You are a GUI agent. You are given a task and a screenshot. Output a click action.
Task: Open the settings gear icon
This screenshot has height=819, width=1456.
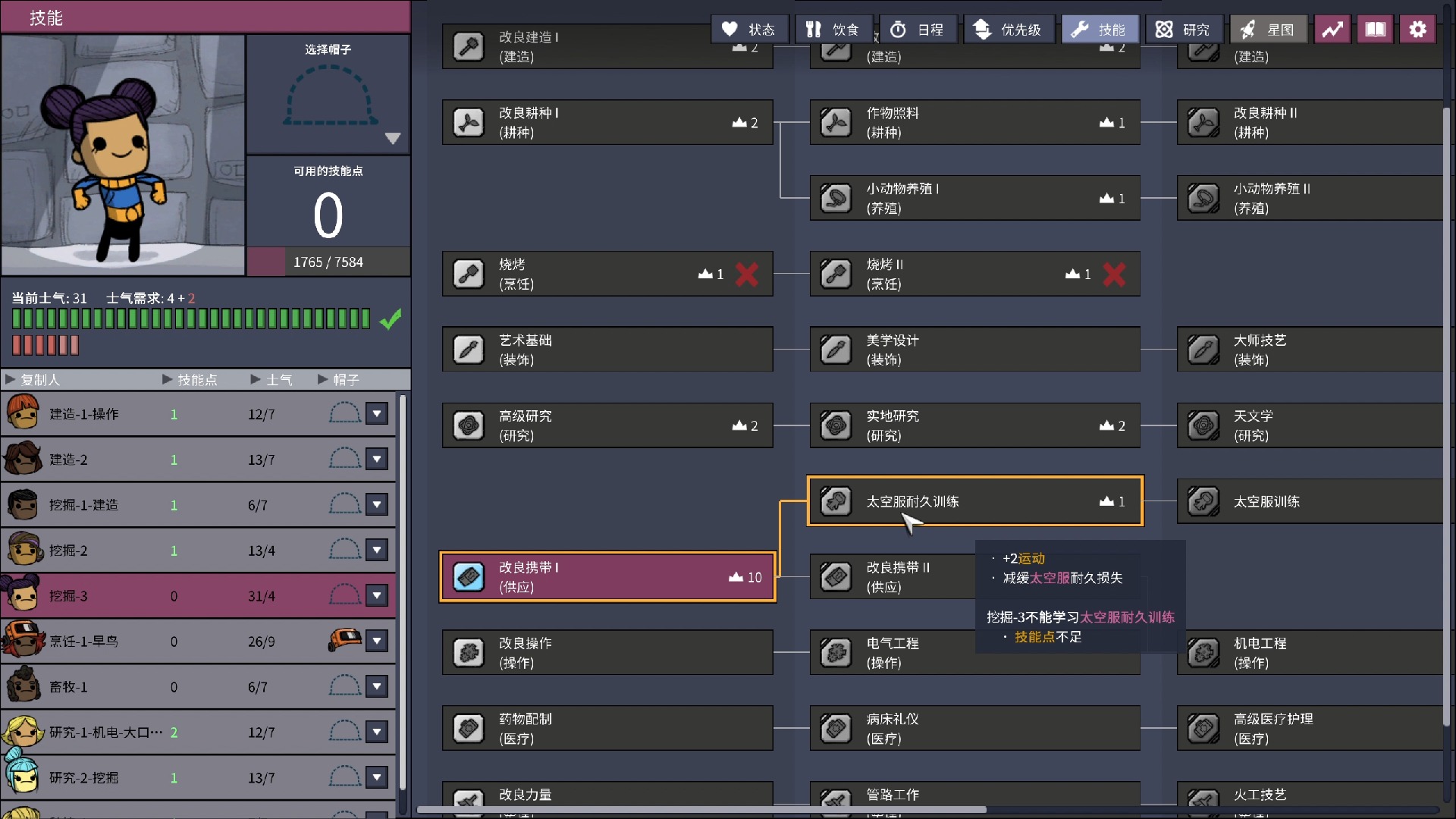(x=1417, y=30)
